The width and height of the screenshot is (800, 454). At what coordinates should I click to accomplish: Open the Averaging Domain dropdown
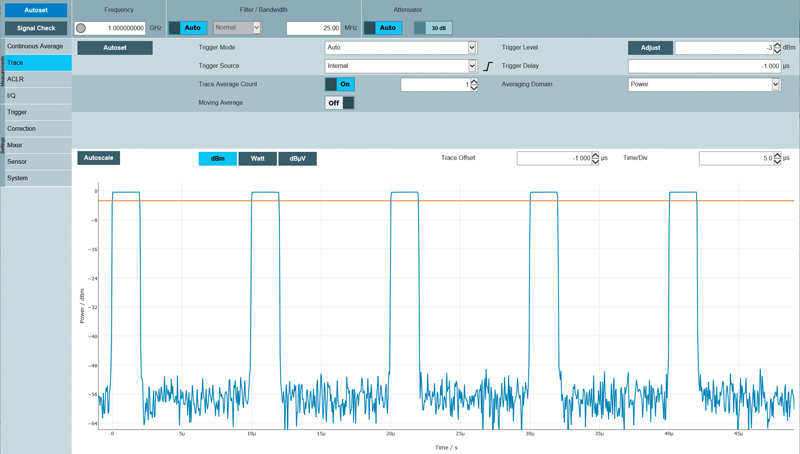pos(705,85)
